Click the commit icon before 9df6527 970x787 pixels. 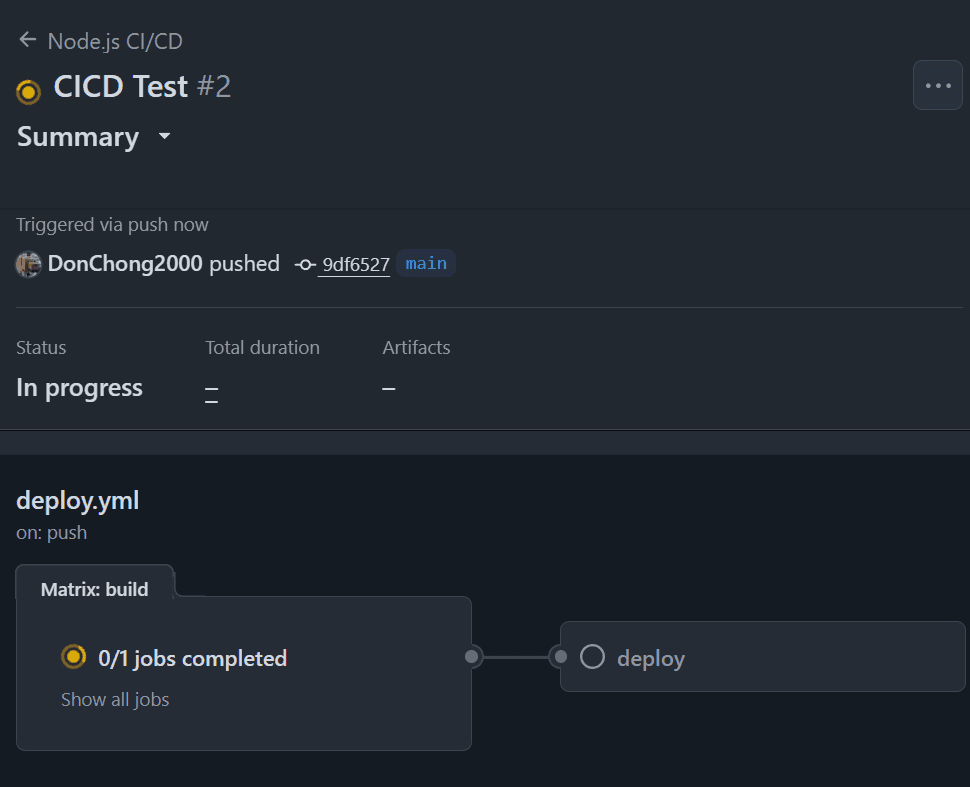click(305, 265)
